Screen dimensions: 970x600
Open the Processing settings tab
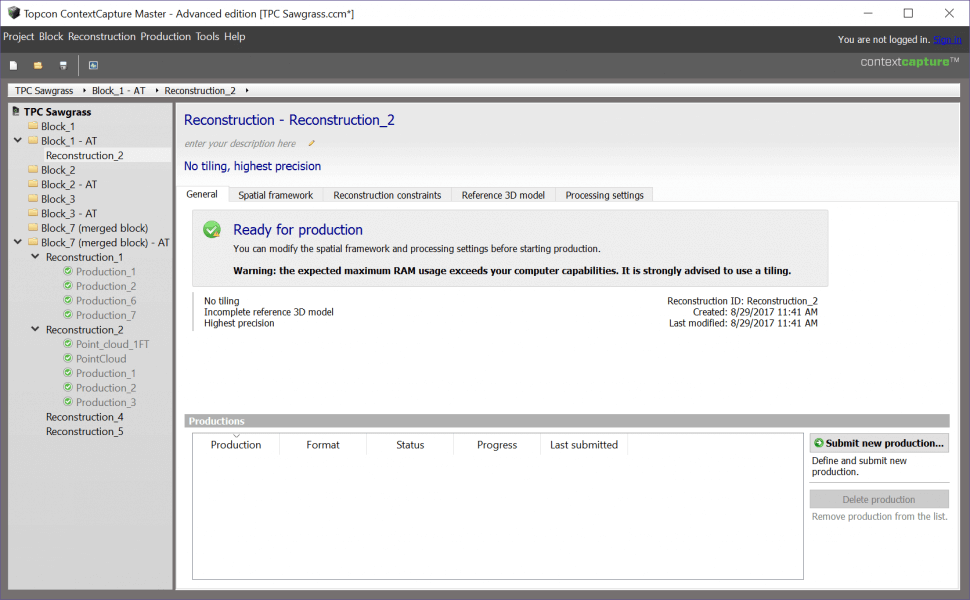coord(604,195)
